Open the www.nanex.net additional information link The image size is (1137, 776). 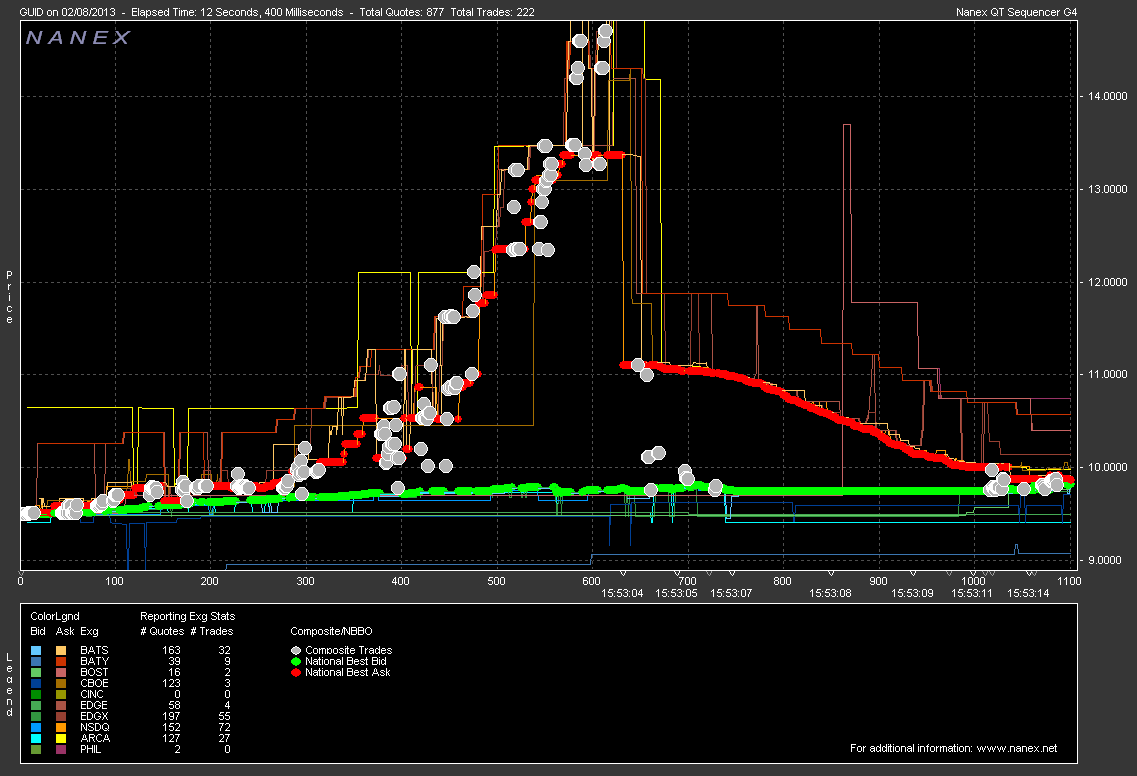tap(1017, 748)
